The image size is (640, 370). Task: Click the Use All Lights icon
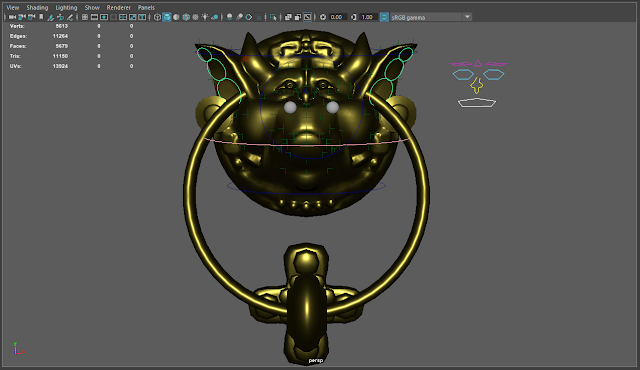[x=205, y=17]
